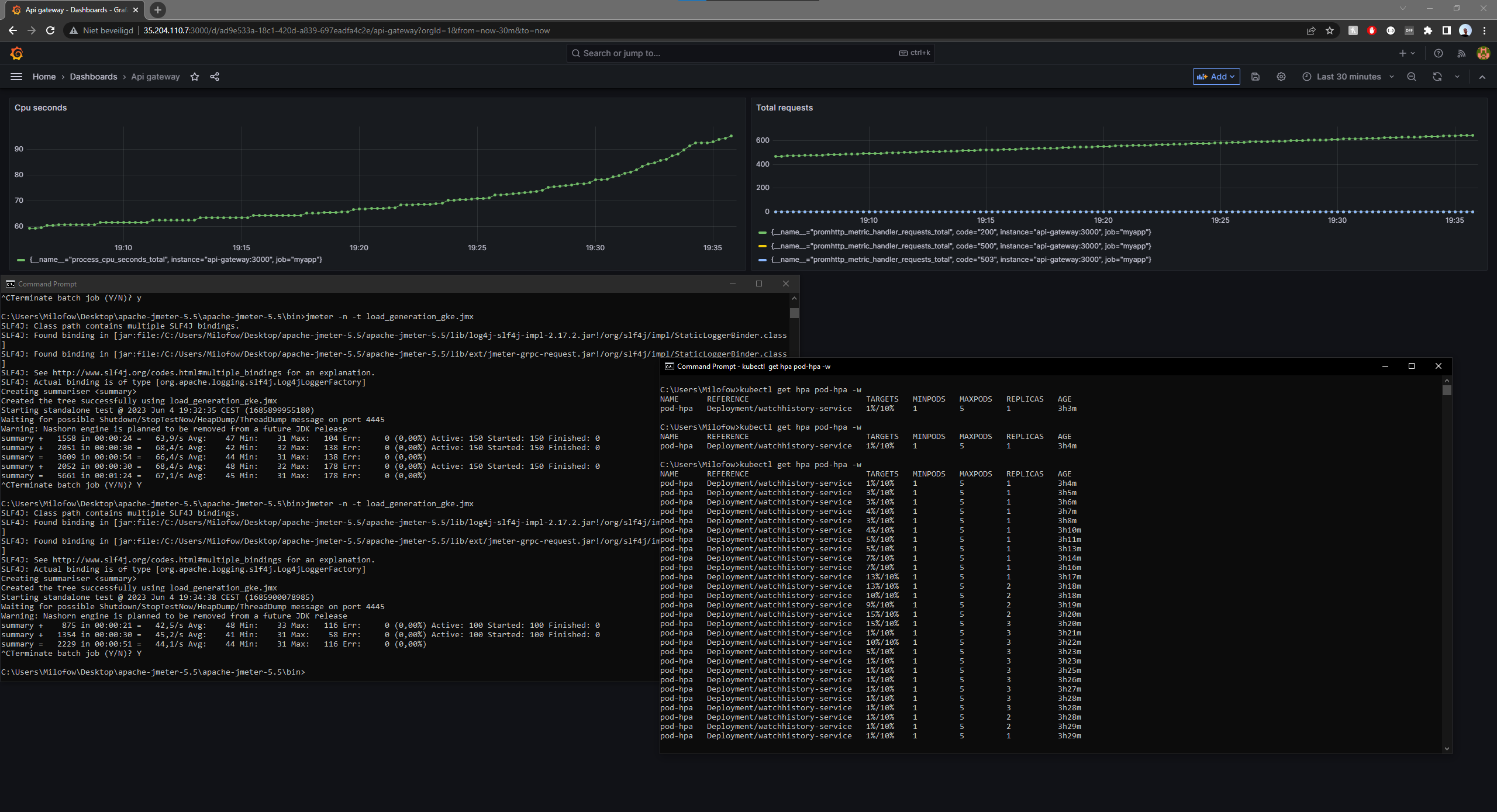
Task: Switch to the Api gateway browser tab
Action: coord(70,10)
